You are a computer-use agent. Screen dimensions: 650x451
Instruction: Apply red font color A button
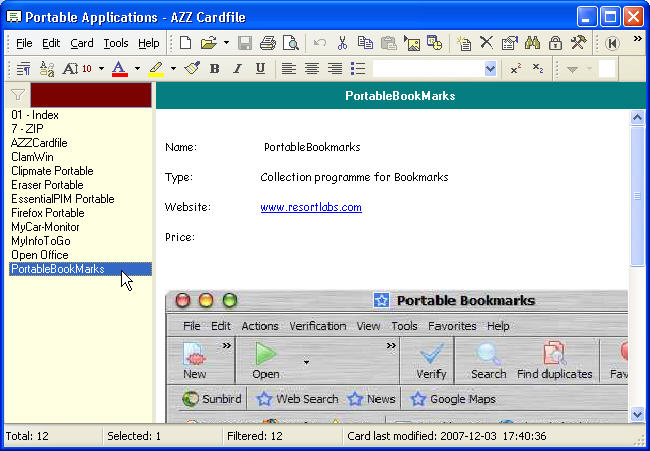tap(119, 68)
